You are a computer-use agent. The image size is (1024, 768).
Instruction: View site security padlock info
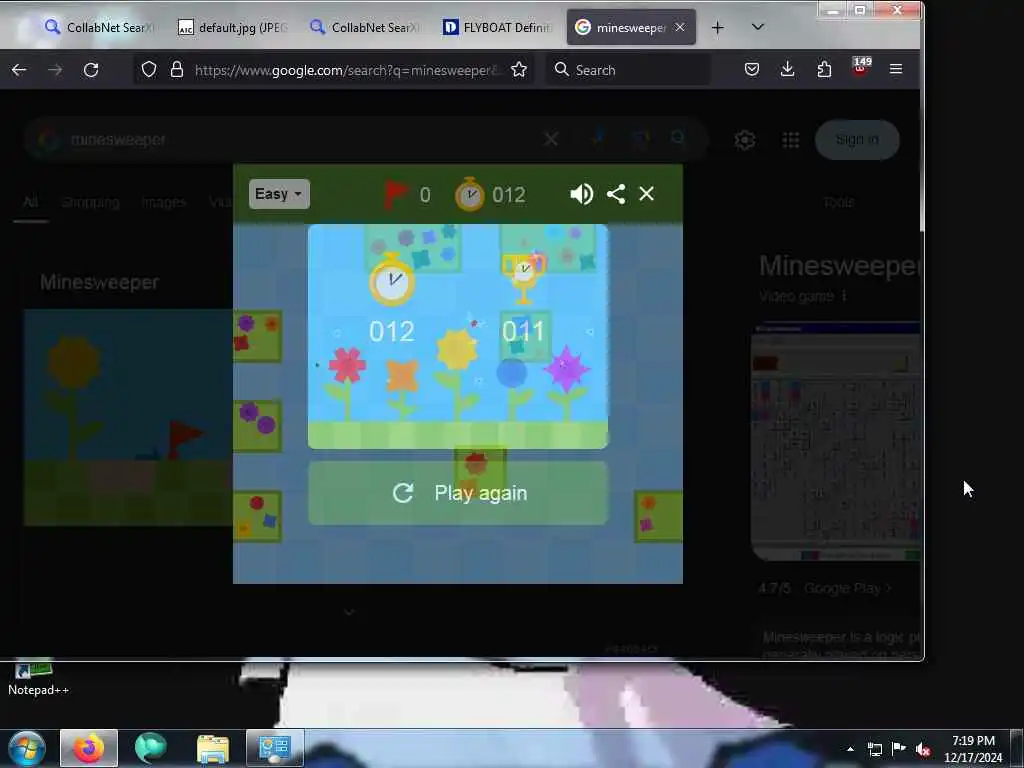176,70
